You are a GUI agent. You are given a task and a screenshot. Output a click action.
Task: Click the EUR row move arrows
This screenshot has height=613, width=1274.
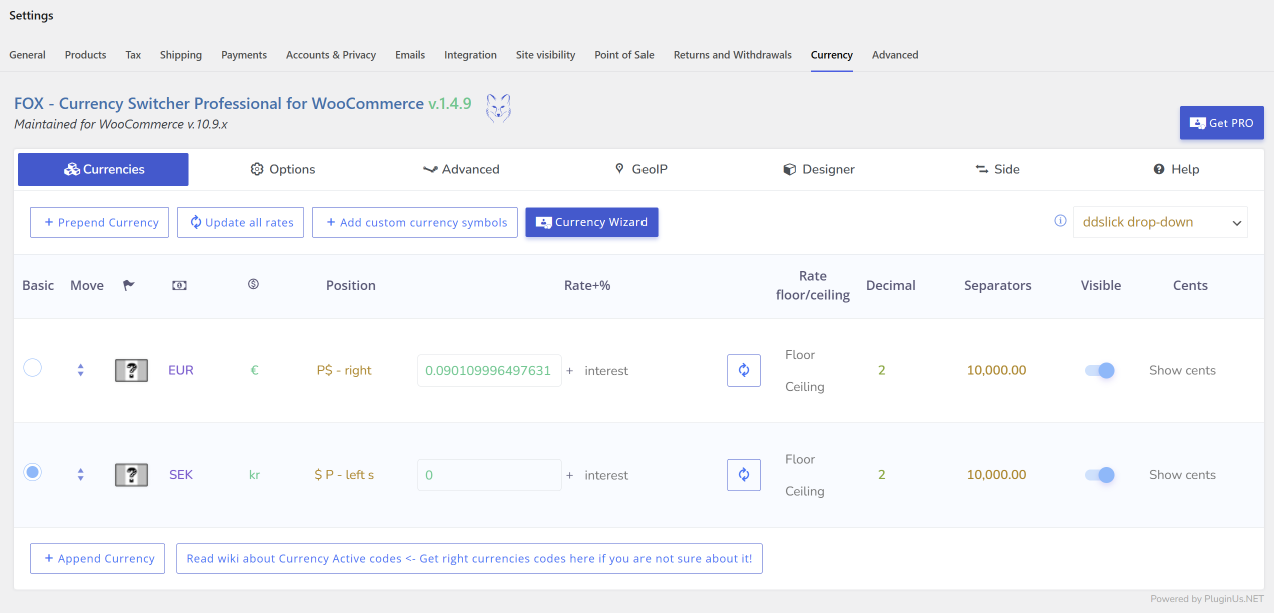80,370
